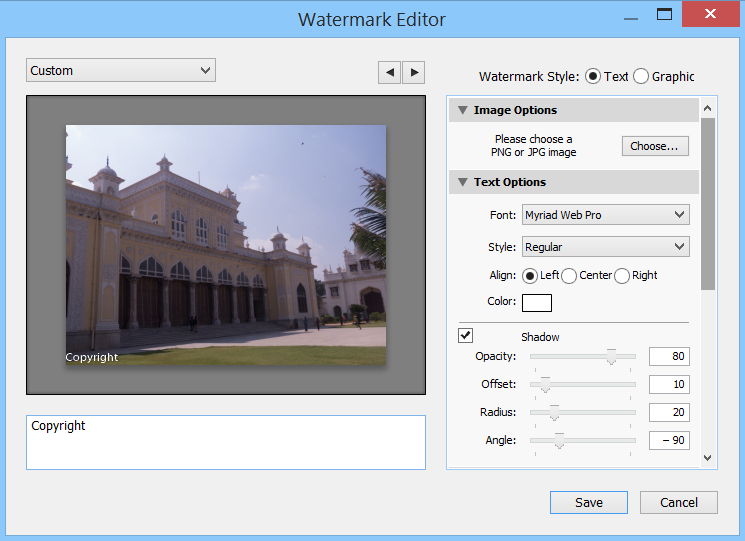
Task: Open the Font dropdown showing Myriad Web Pro
Action: coord(605,215)
